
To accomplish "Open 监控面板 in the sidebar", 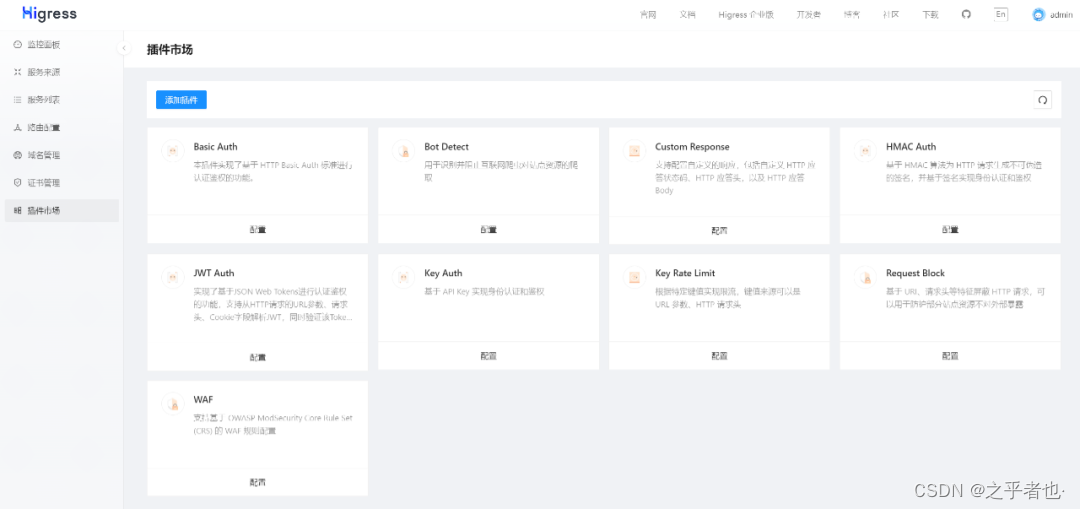I will [62, 45].
